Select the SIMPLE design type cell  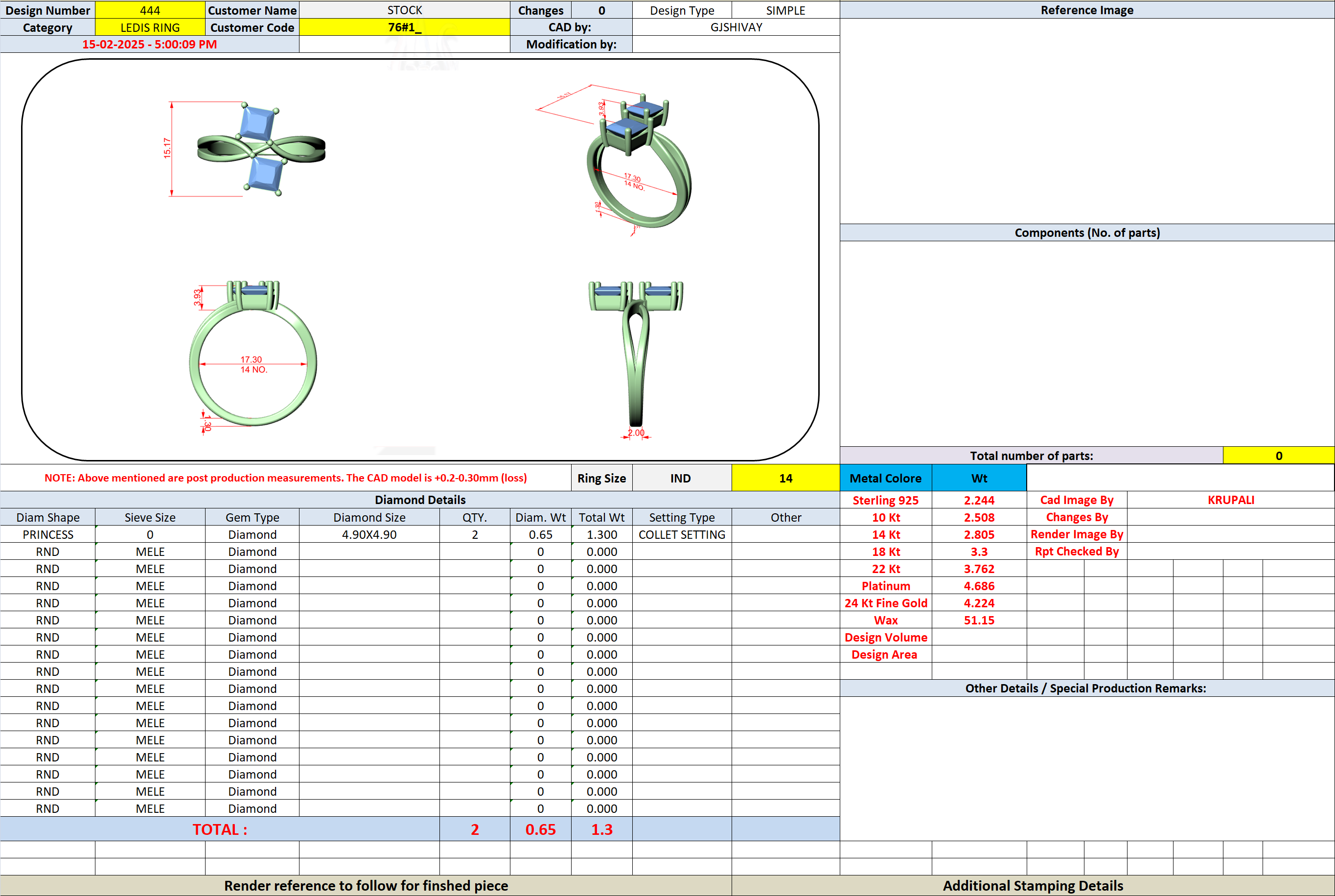[x=785, y=10]
